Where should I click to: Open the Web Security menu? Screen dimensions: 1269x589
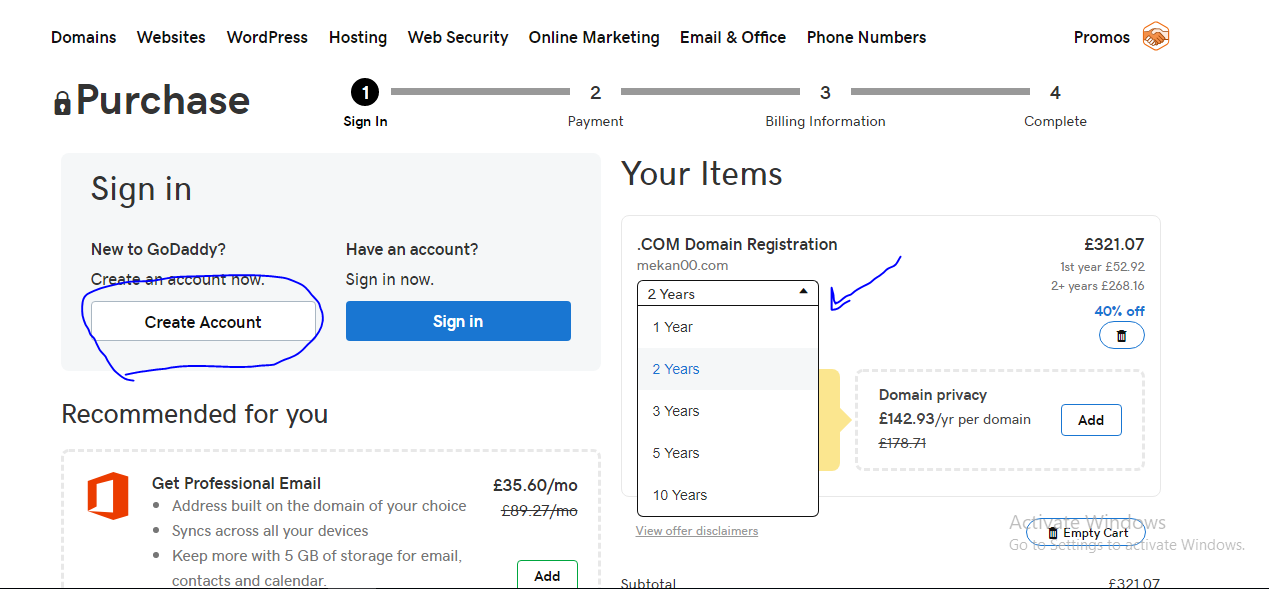[x=458, y=37]
